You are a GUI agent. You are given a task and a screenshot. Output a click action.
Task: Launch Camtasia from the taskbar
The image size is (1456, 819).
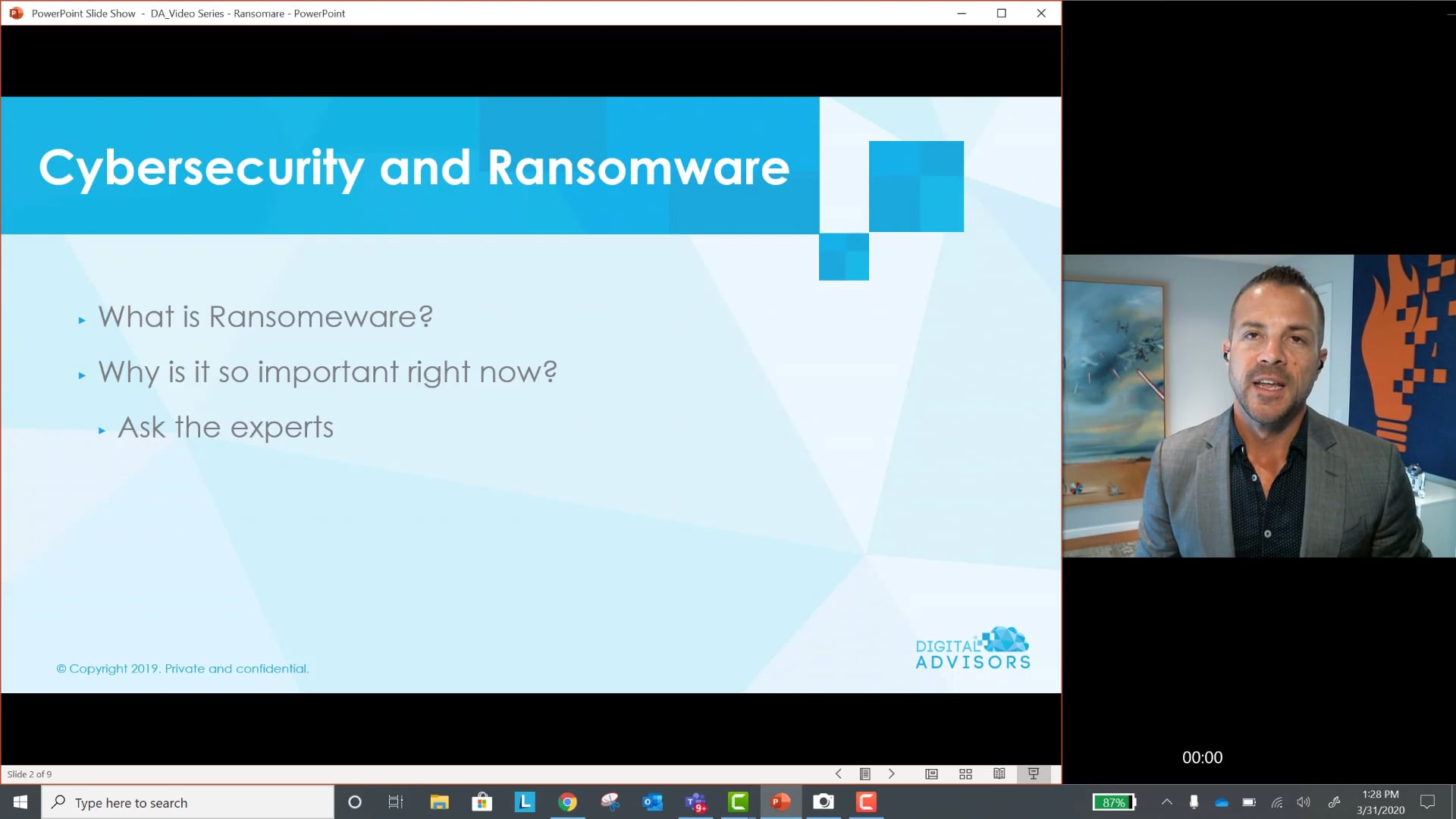point(865,802)
